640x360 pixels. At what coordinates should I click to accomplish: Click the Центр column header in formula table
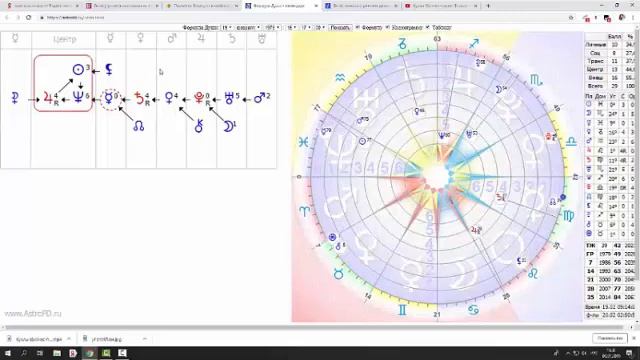click(64, 40)
